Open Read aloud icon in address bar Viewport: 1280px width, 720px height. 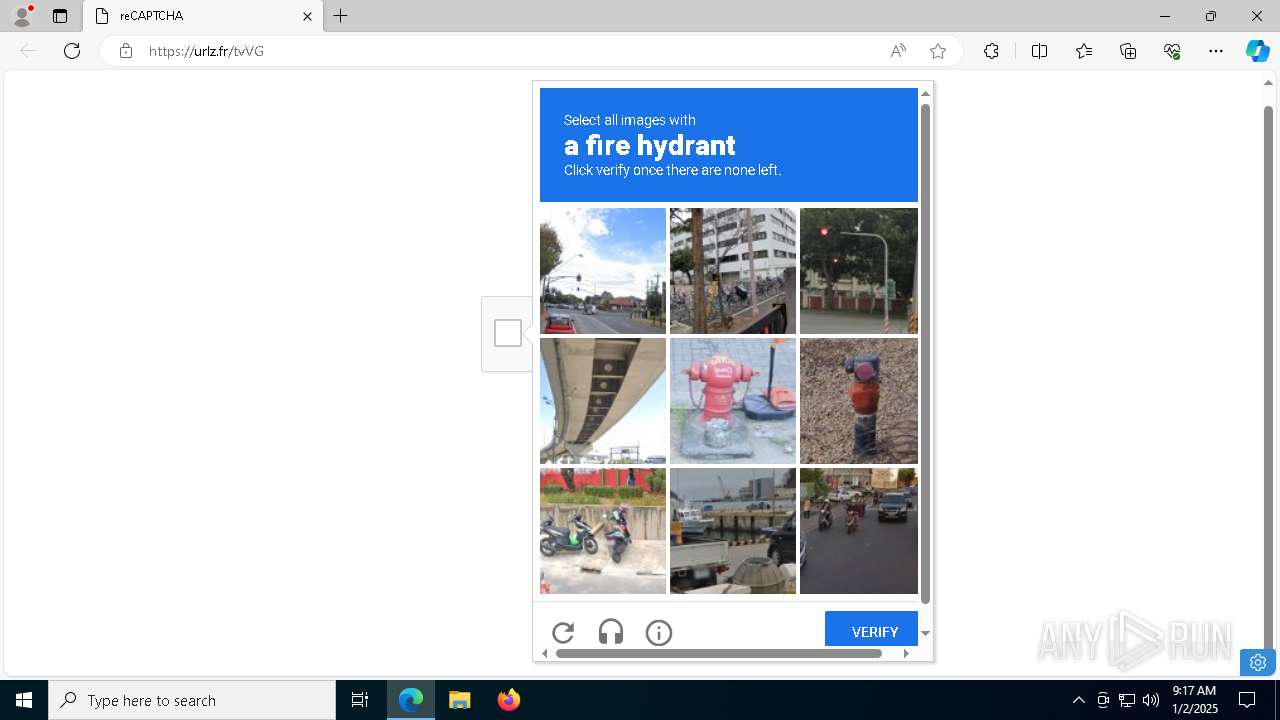click(x=898, y=51)
